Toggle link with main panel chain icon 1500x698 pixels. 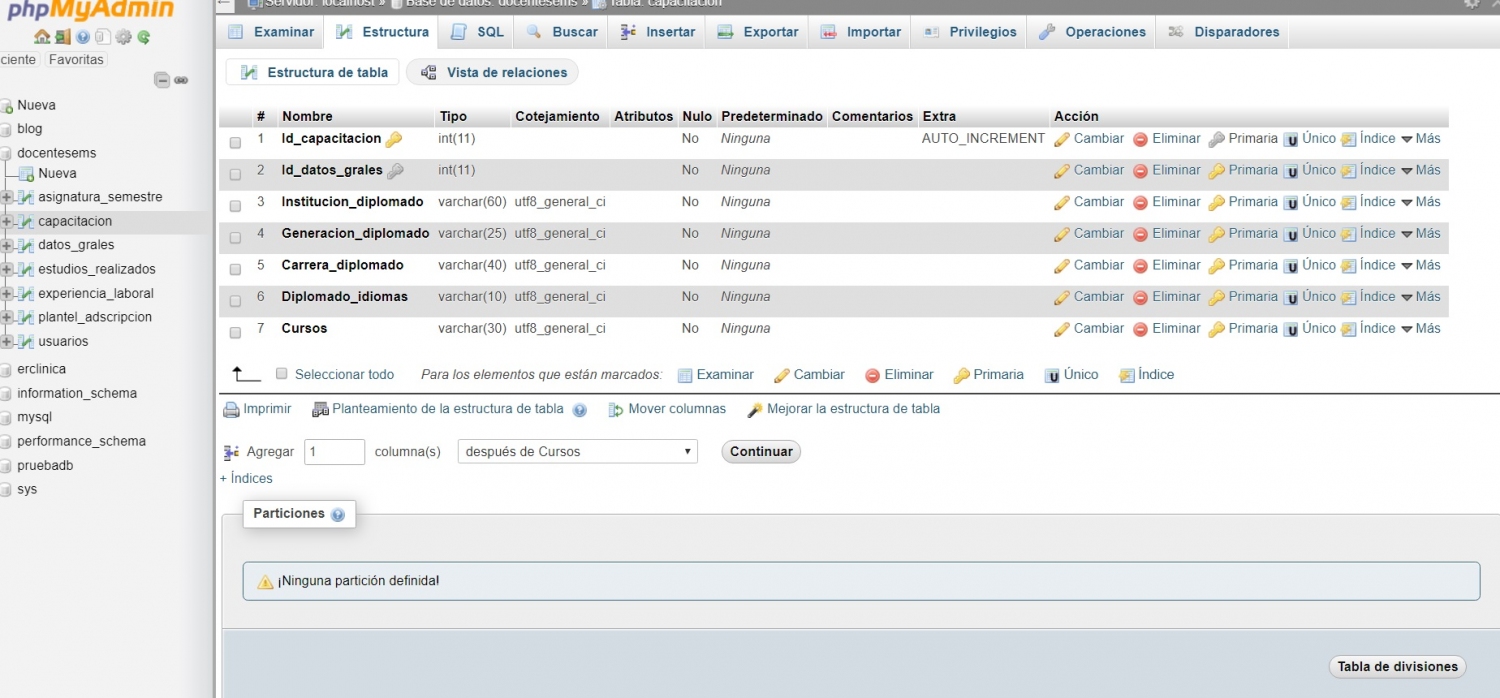(x=181, y=80)
